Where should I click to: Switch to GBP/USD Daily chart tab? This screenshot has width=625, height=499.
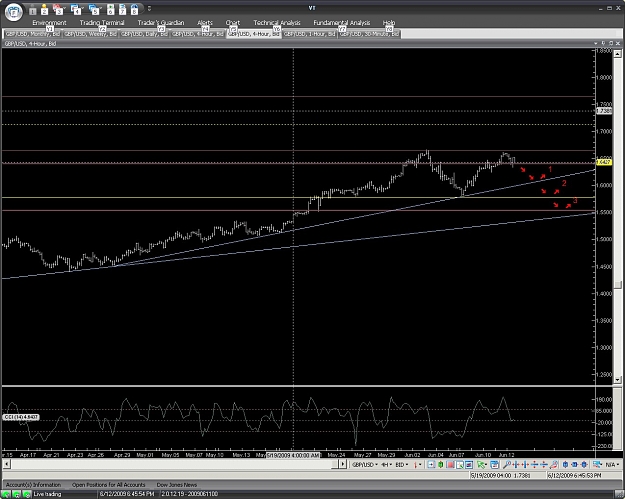pos(144,34)
